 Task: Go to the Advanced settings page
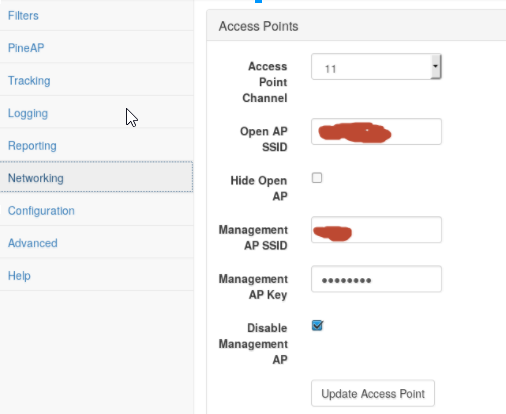(33, 243)
